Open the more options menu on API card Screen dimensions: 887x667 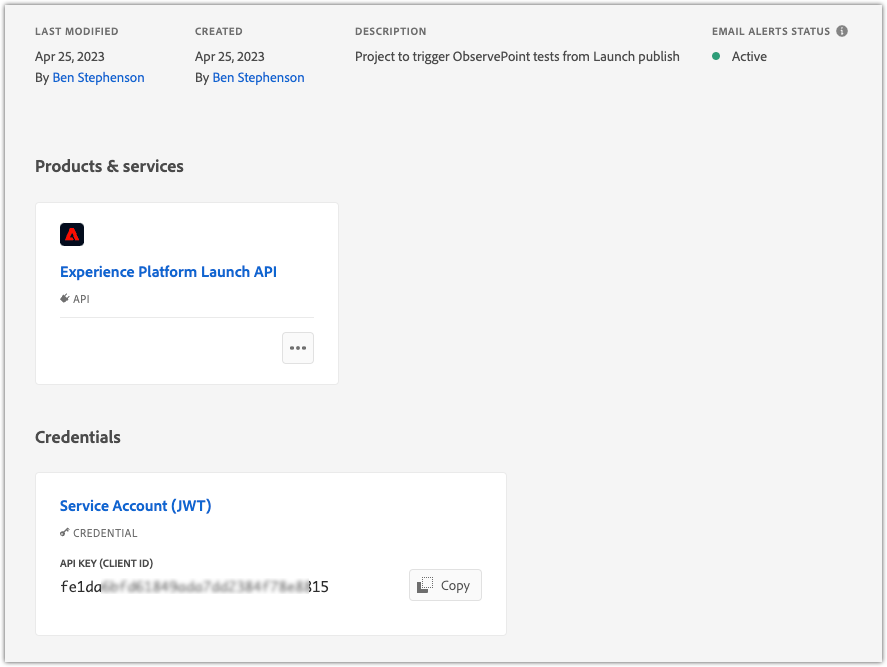(x=298, y=348)
